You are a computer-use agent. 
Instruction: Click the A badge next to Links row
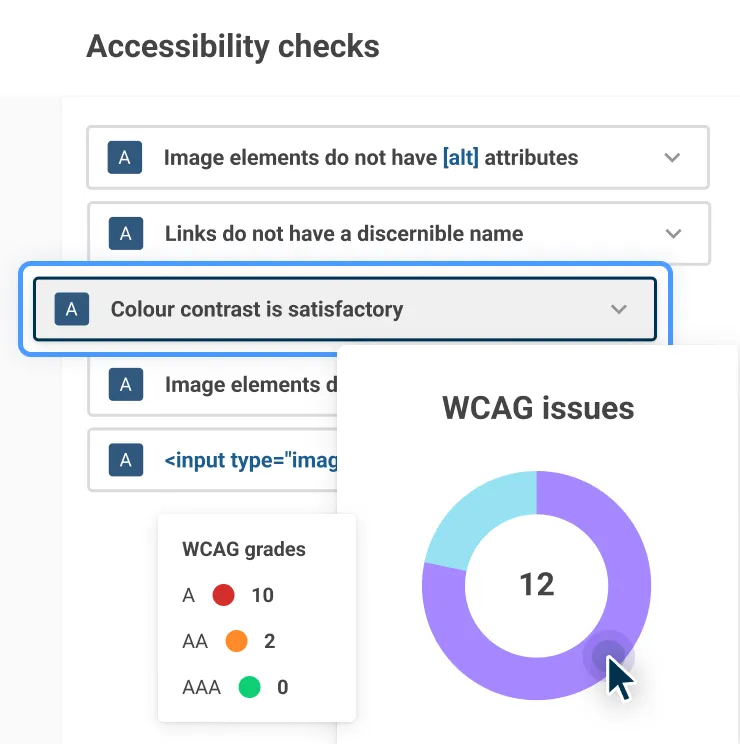(x=125, y=234)
